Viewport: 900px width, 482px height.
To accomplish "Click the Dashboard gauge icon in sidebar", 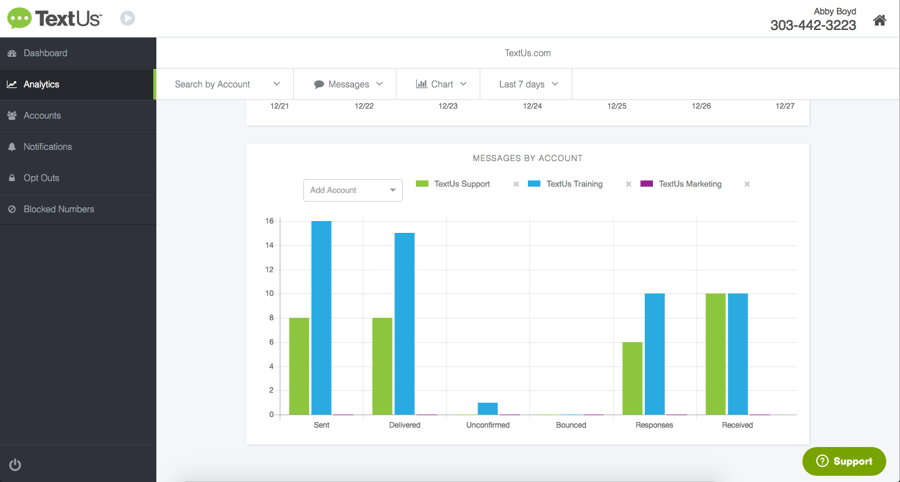I will click(11, 53).
